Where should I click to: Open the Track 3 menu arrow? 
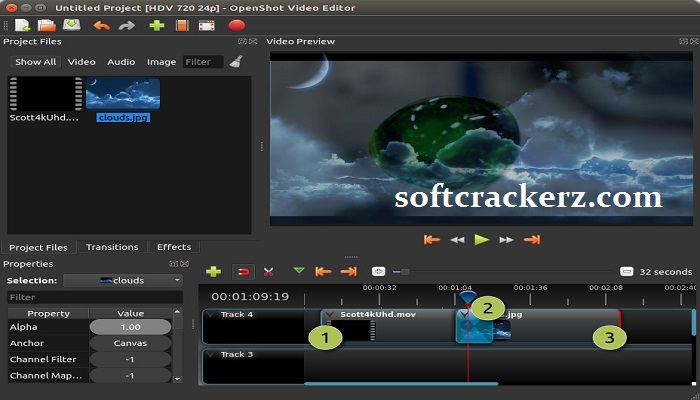tap(210, 355)
